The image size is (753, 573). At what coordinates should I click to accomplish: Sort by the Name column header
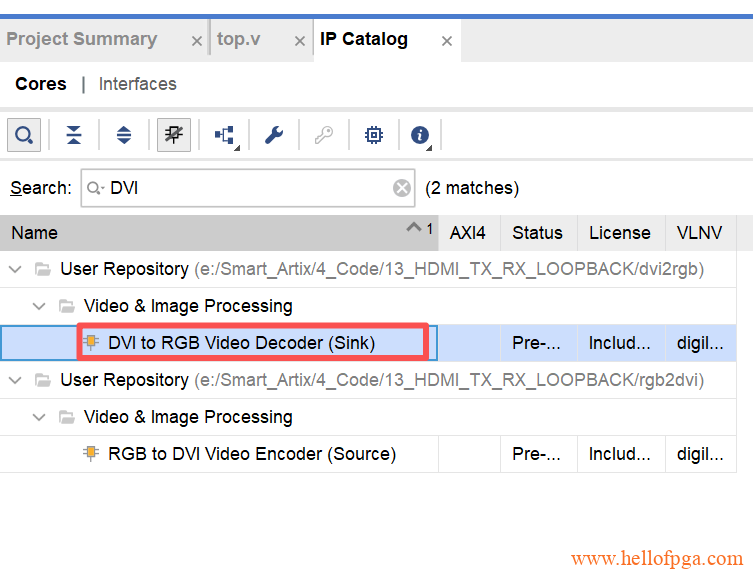200,233
